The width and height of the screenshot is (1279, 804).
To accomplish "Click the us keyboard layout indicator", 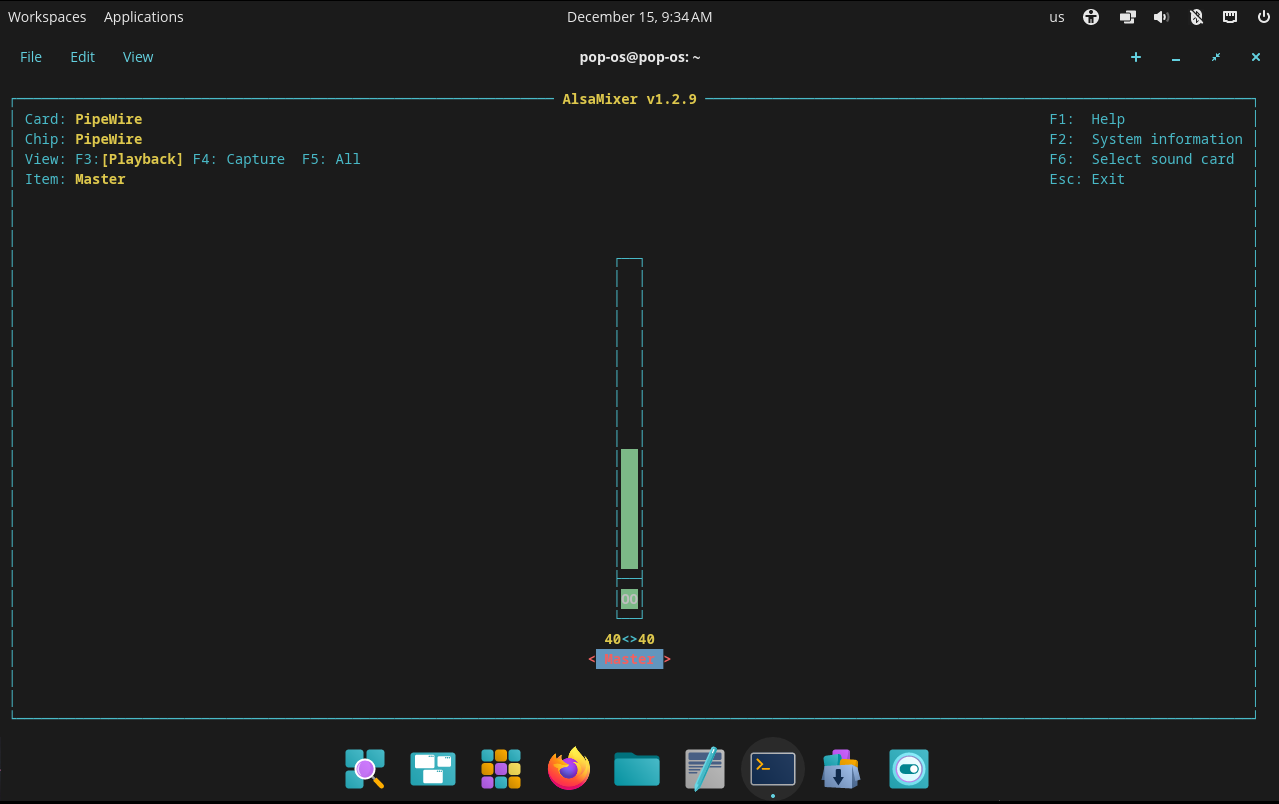I will (x=1057, y=17).
